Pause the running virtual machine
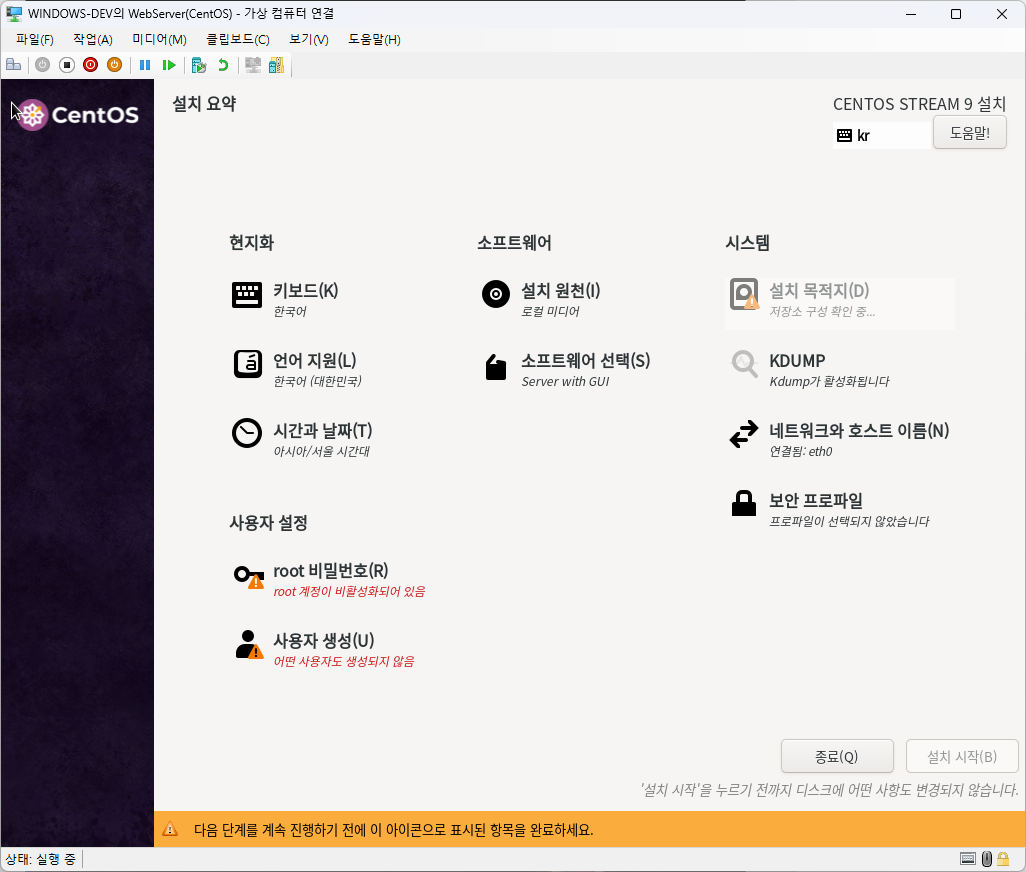1026x872 pixels. pyautogui.click(x=144, y=64)
